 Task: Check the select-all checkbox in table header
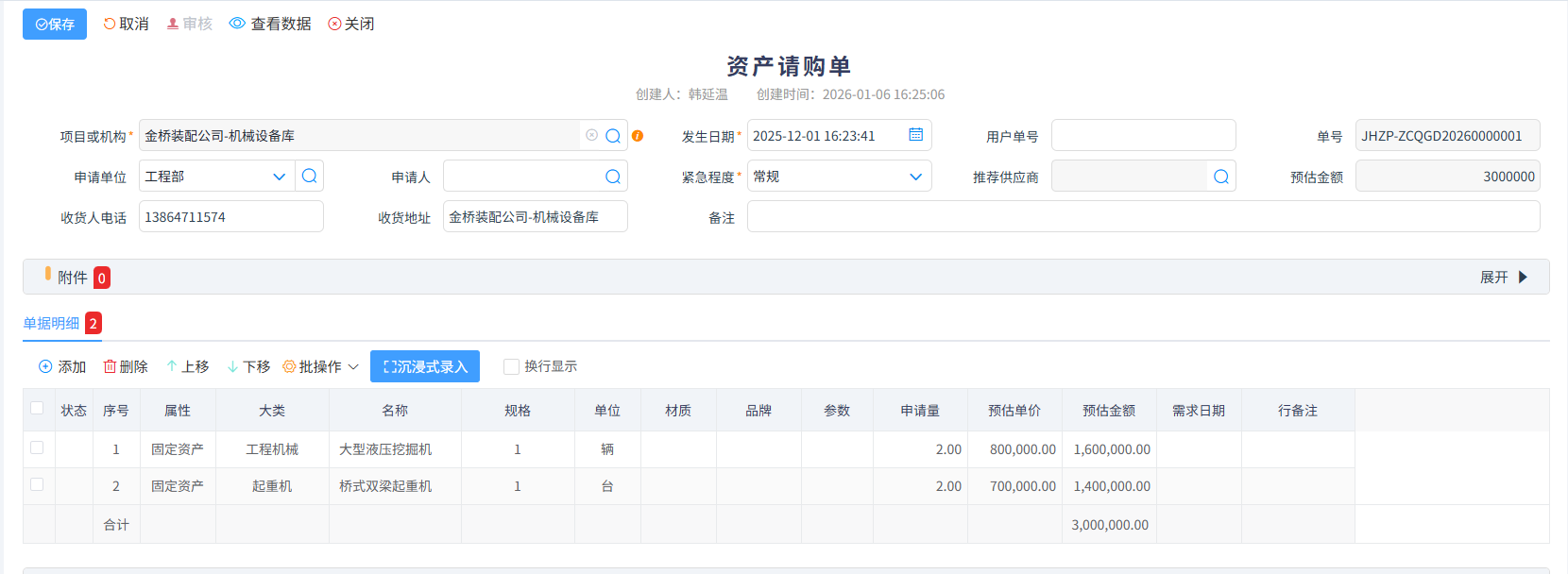(37, 408)
